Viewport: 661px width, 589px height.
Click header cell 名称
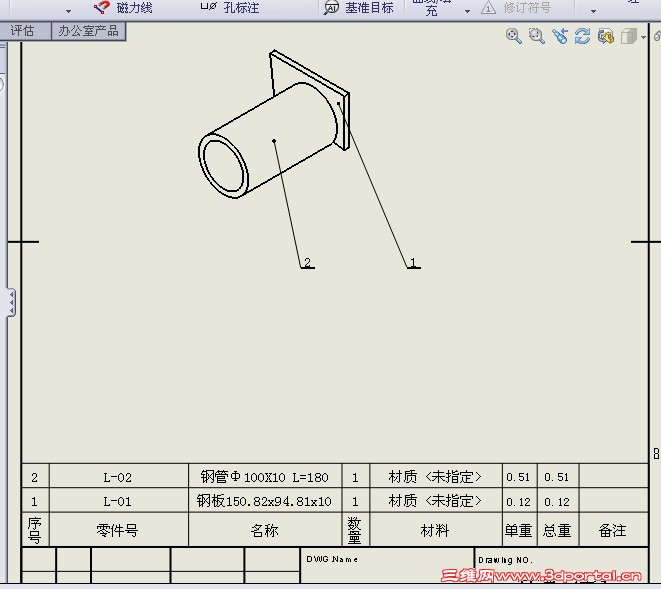(265, 530)
